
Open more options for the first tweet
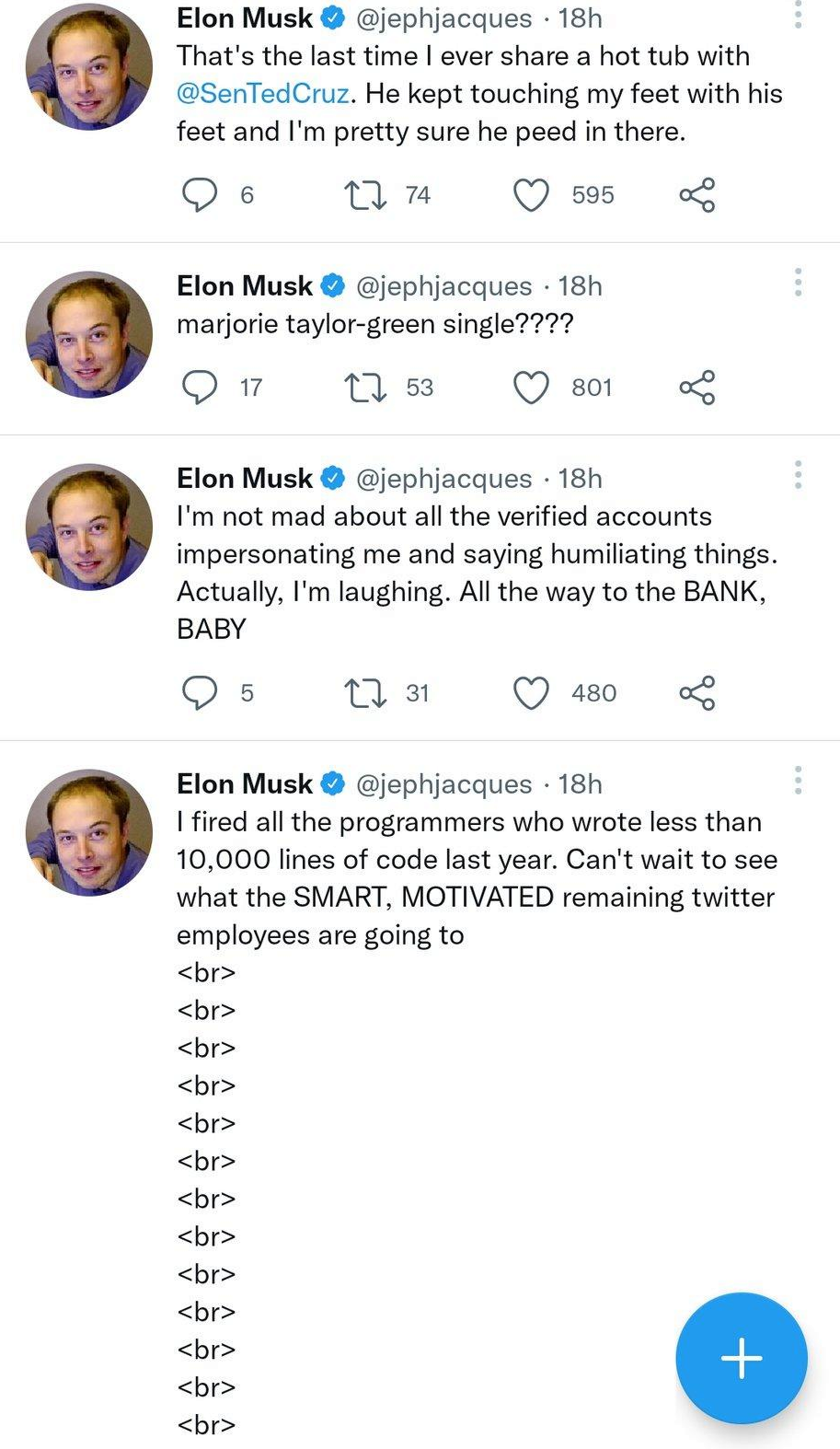pos(798,15)
